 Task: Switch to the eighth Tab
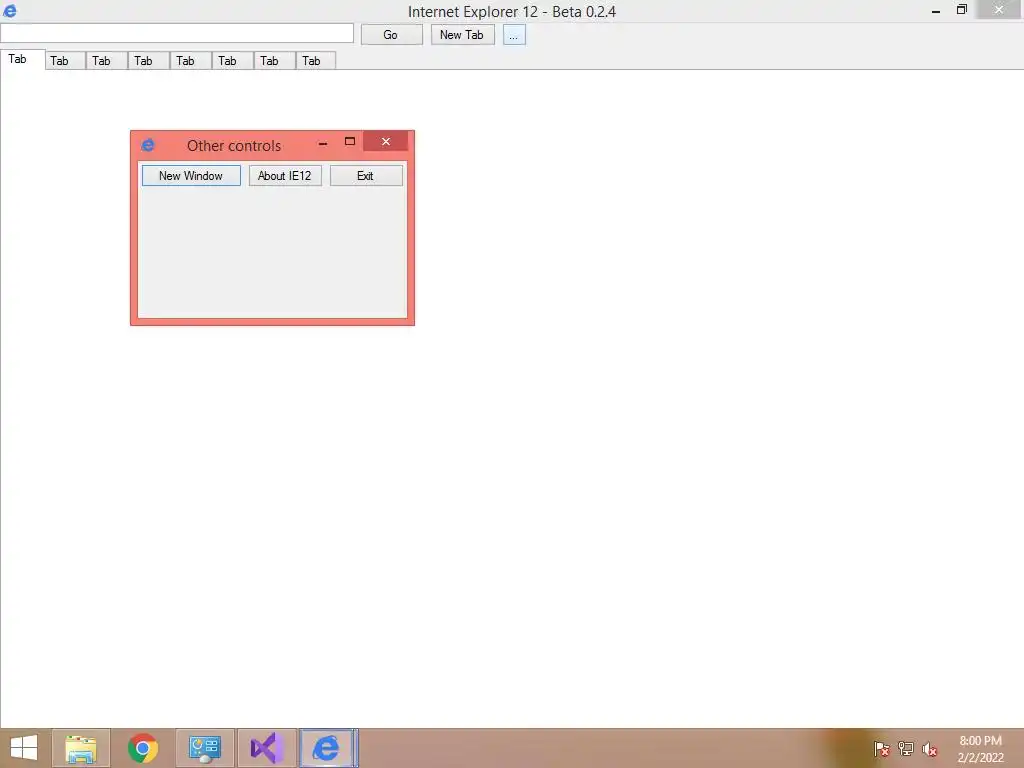[x=316, y=61]
